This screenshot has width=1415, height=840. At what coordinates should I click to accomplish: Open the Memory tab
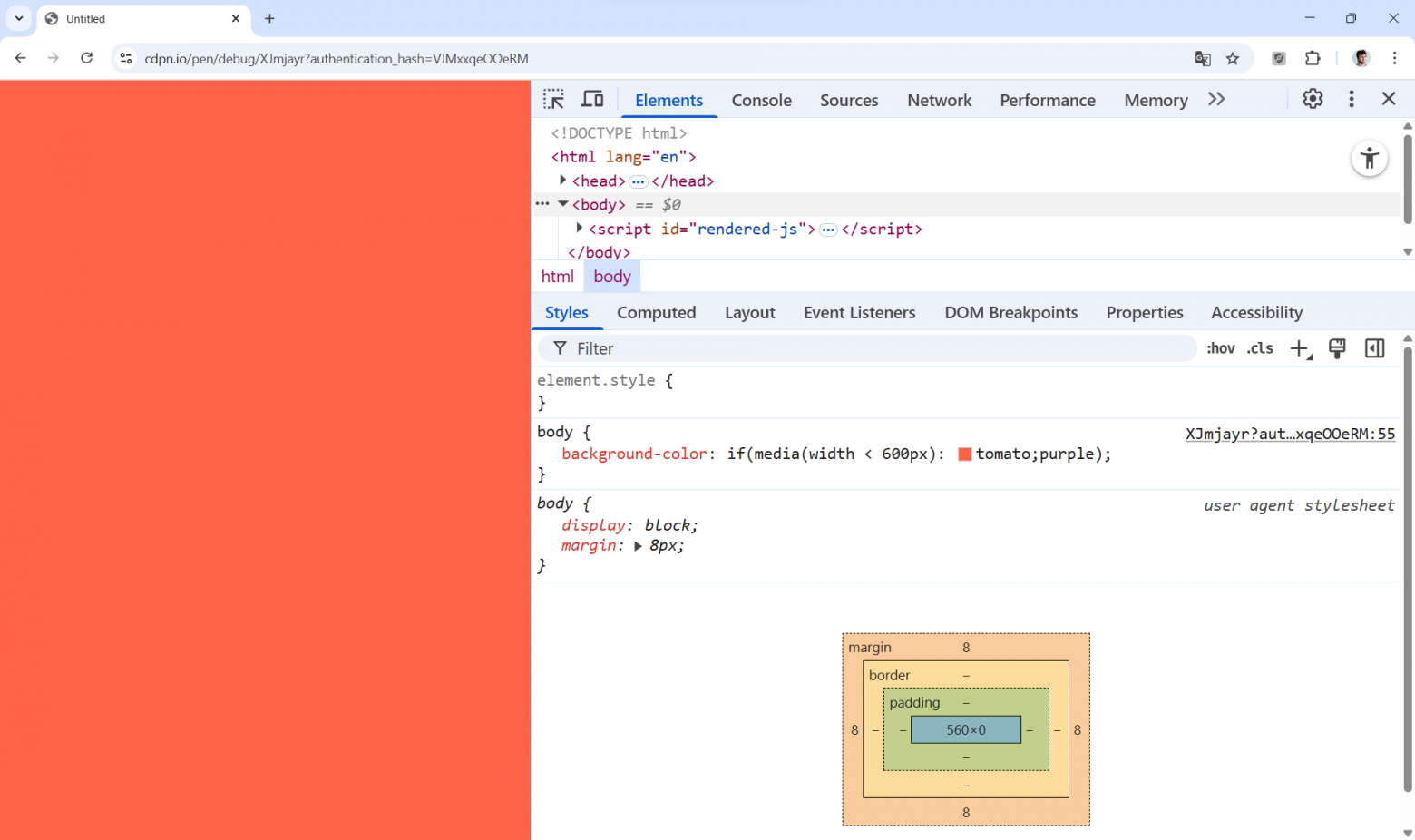click(1156, 100)
